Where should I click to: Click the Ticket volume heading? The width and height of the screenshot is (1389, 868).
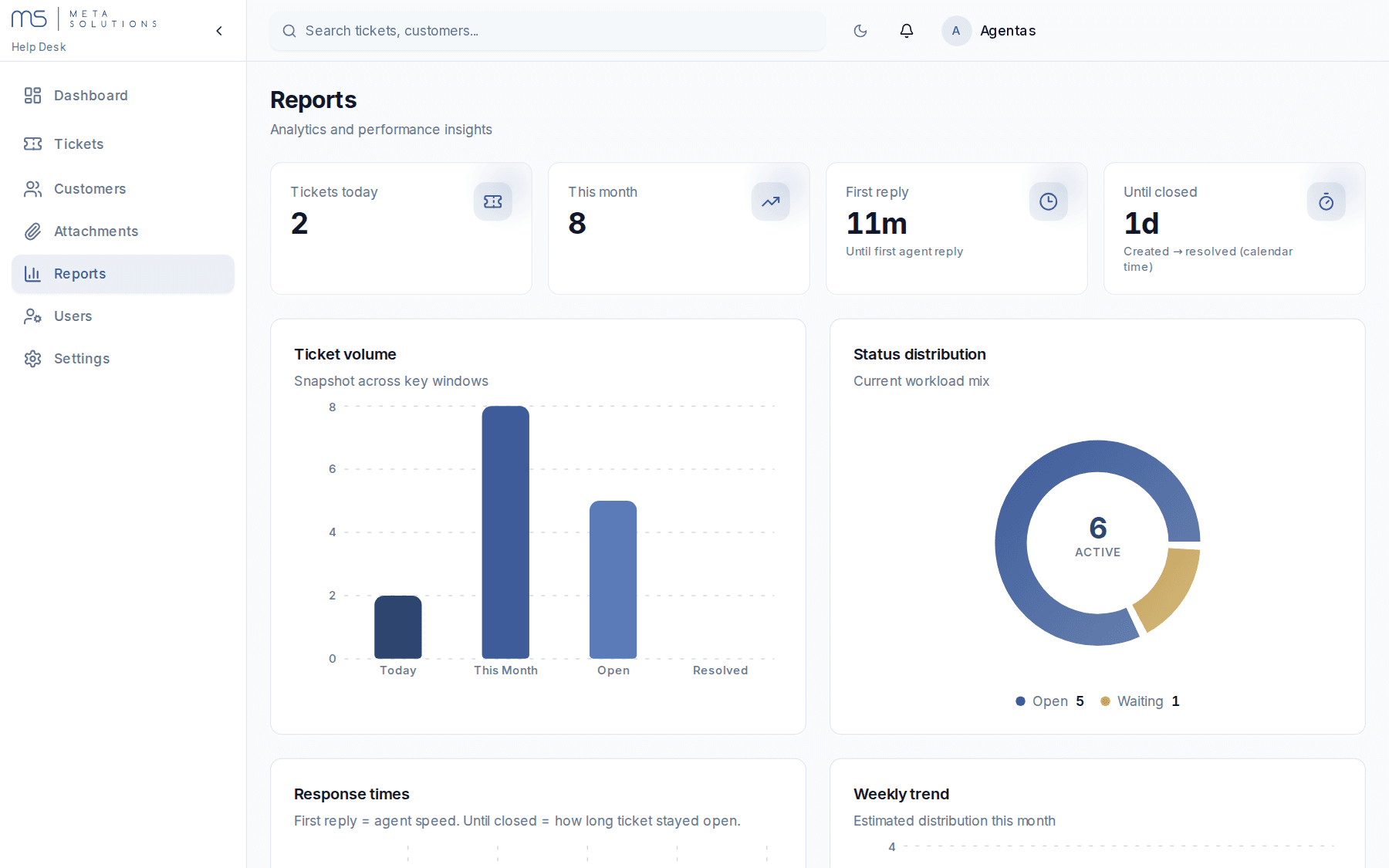[x=345, y=354]
